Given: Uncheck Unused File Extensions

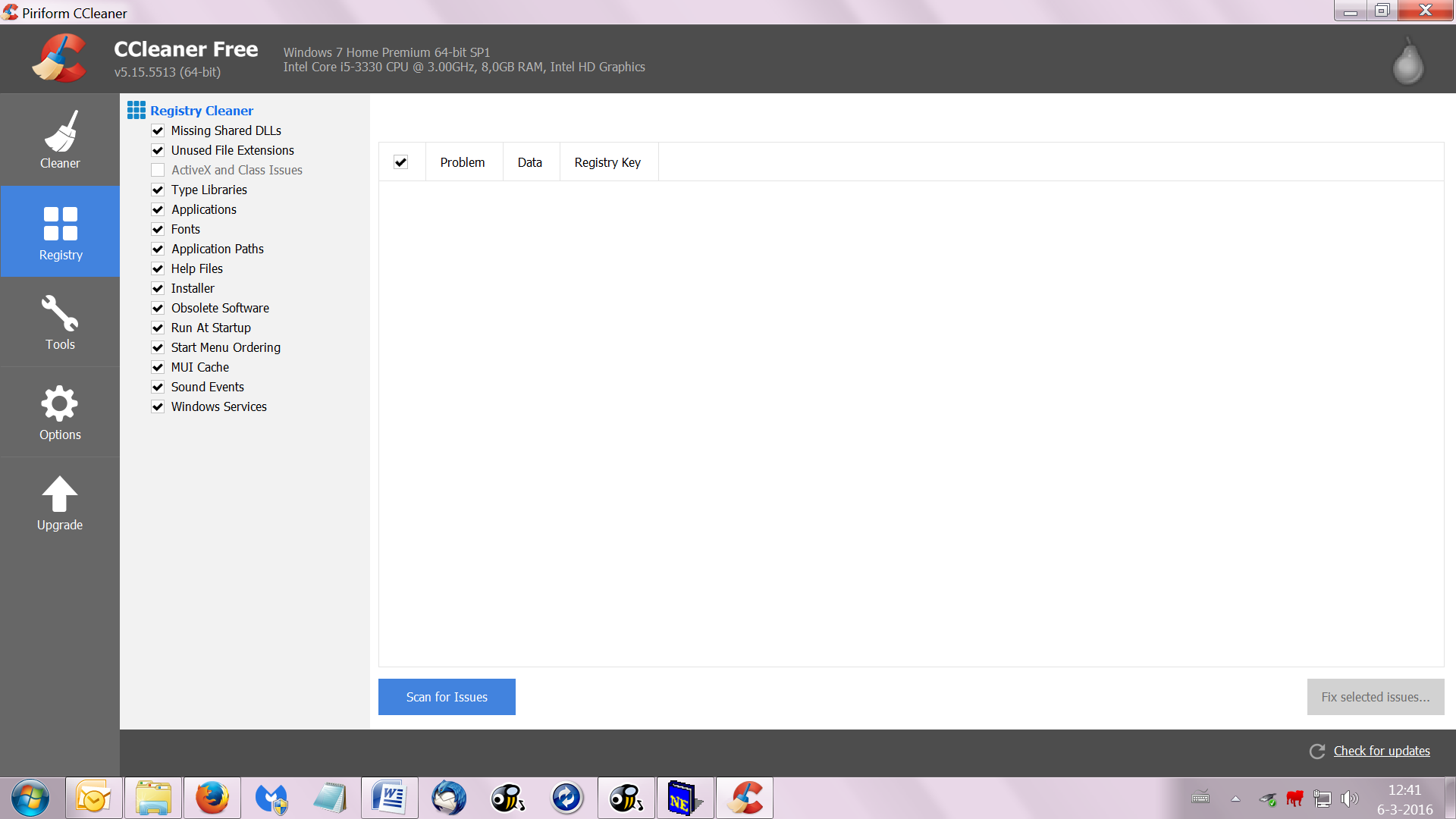Looking at the screenshot, I should click(158, 150).
